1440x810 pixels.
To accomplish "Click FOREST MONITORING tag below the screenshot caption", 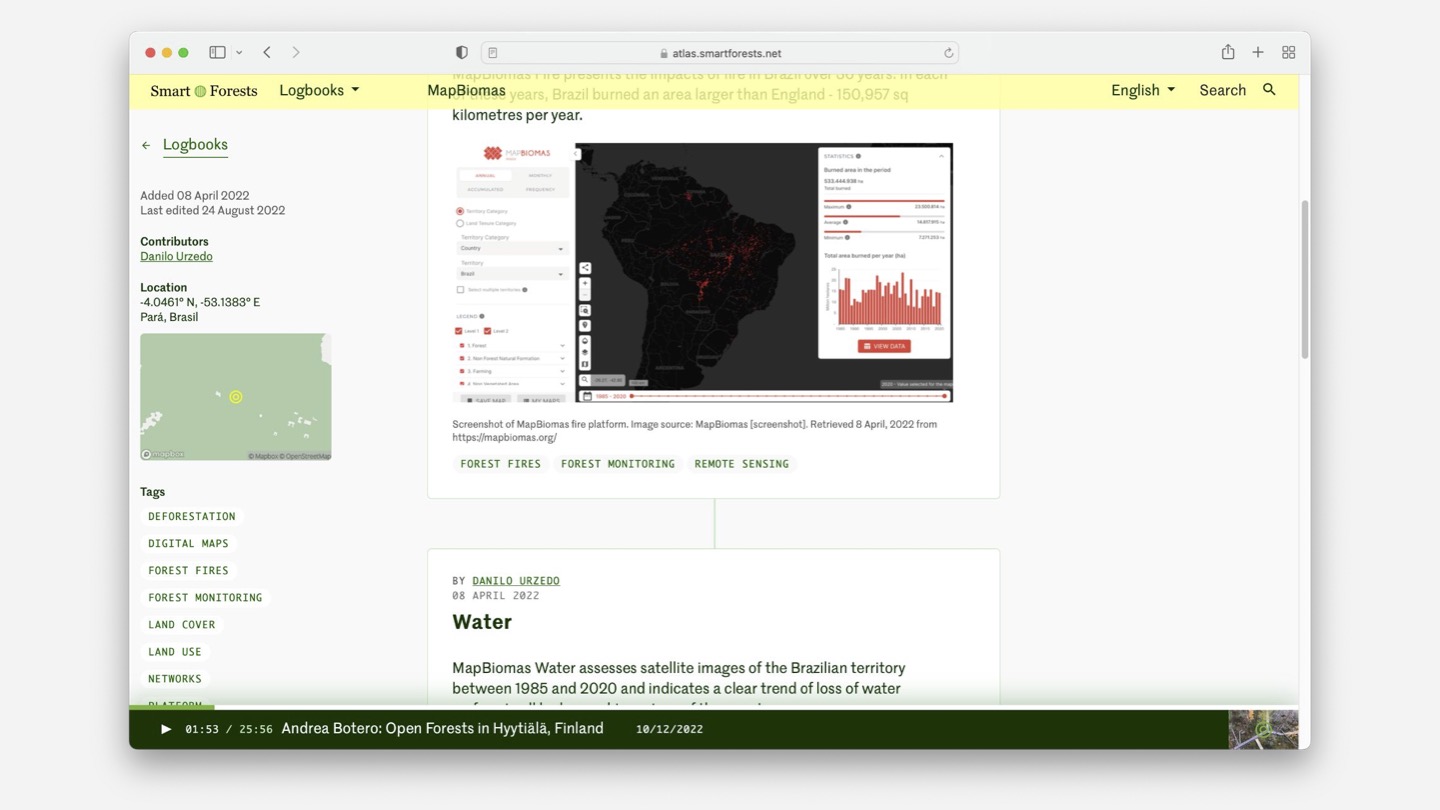I will (x=617, y=464).
